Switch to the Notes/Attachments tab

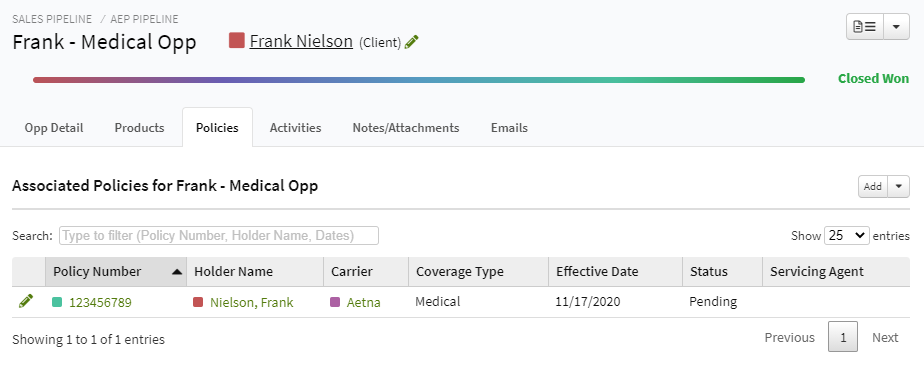(x=406, y=128)
